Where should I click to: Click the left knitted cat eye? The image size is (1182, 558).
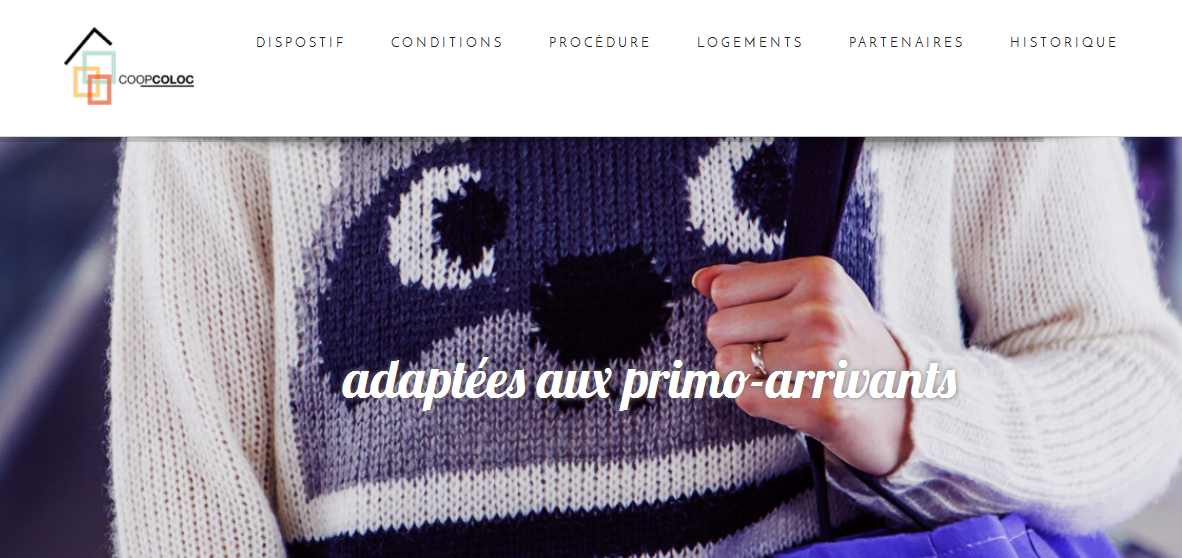(446, 227)
